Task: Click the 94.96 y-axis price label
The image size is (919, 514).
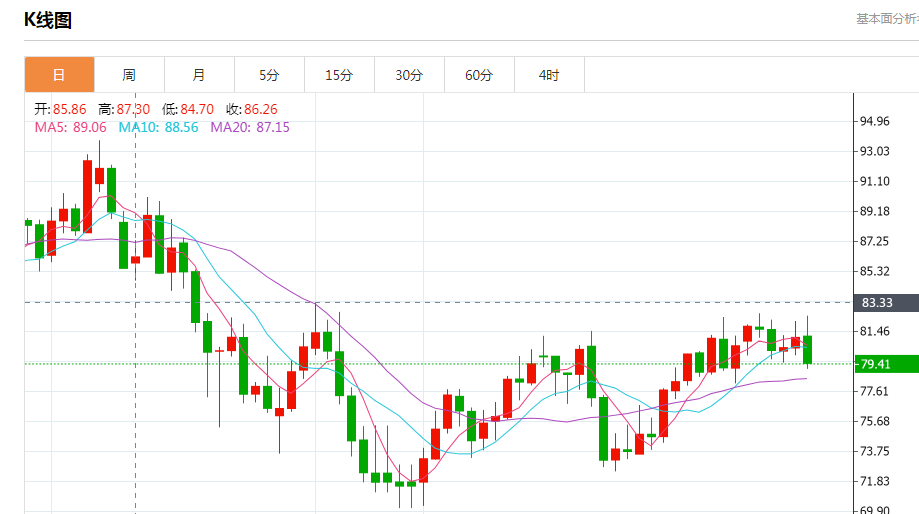Action: click(x=875, y=122)
